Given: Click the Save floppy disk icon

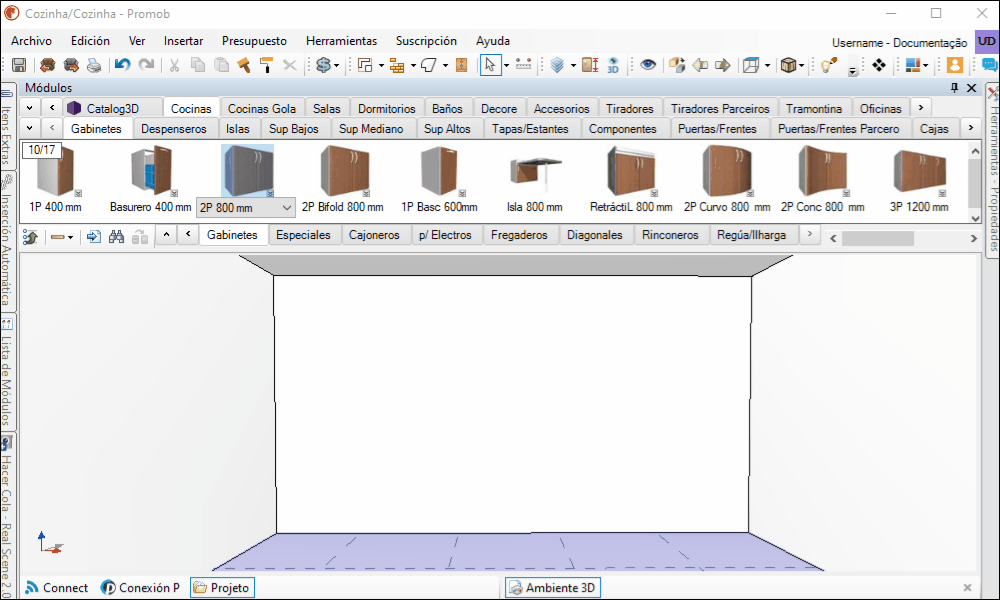Looking at the screenshot, I should coord(18,65).
